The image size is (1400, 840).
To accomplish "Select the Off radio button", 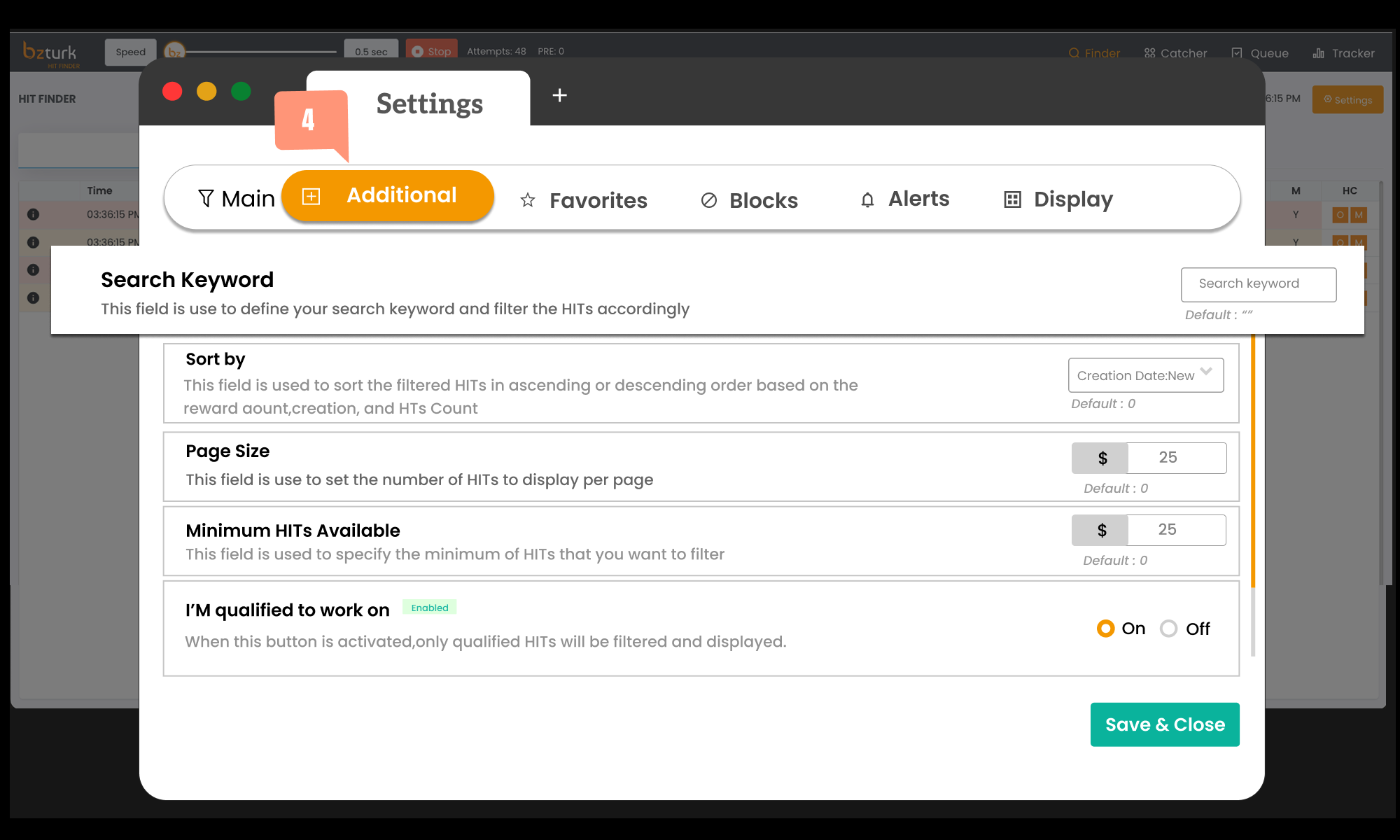I will (1168, 629).
